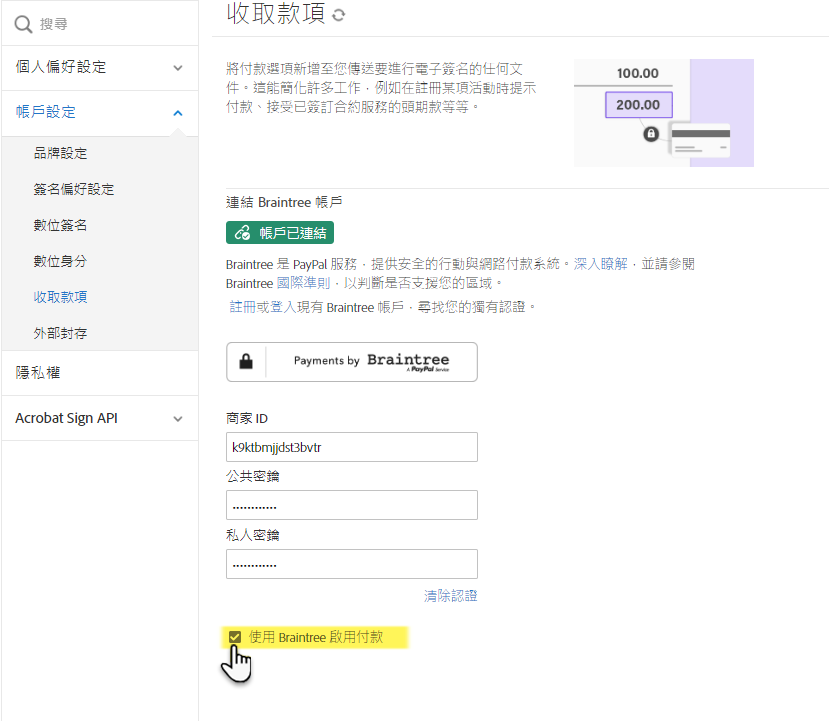The image size is (829, 721).
Task: Open the 國際準則 link
Action: 303,283
